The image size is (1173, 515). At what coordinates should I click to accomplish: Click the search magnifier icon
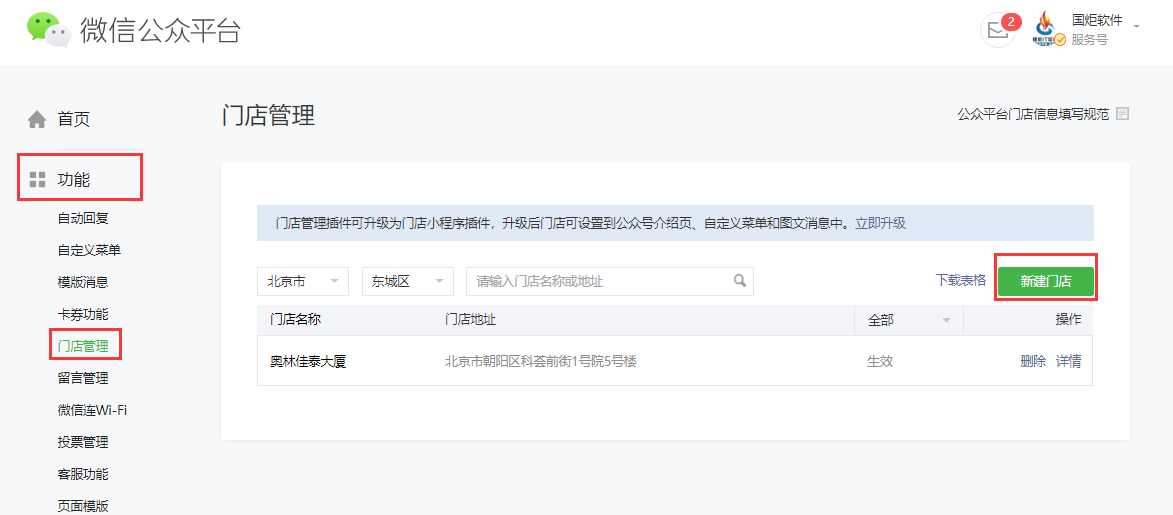pos(740,281)
